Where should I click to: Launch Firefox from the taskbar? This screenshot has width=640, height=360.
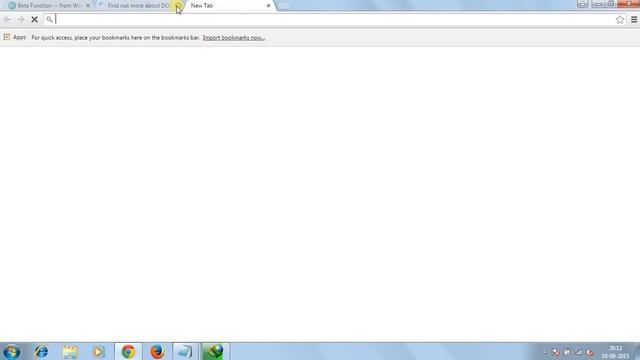(157, 351)
